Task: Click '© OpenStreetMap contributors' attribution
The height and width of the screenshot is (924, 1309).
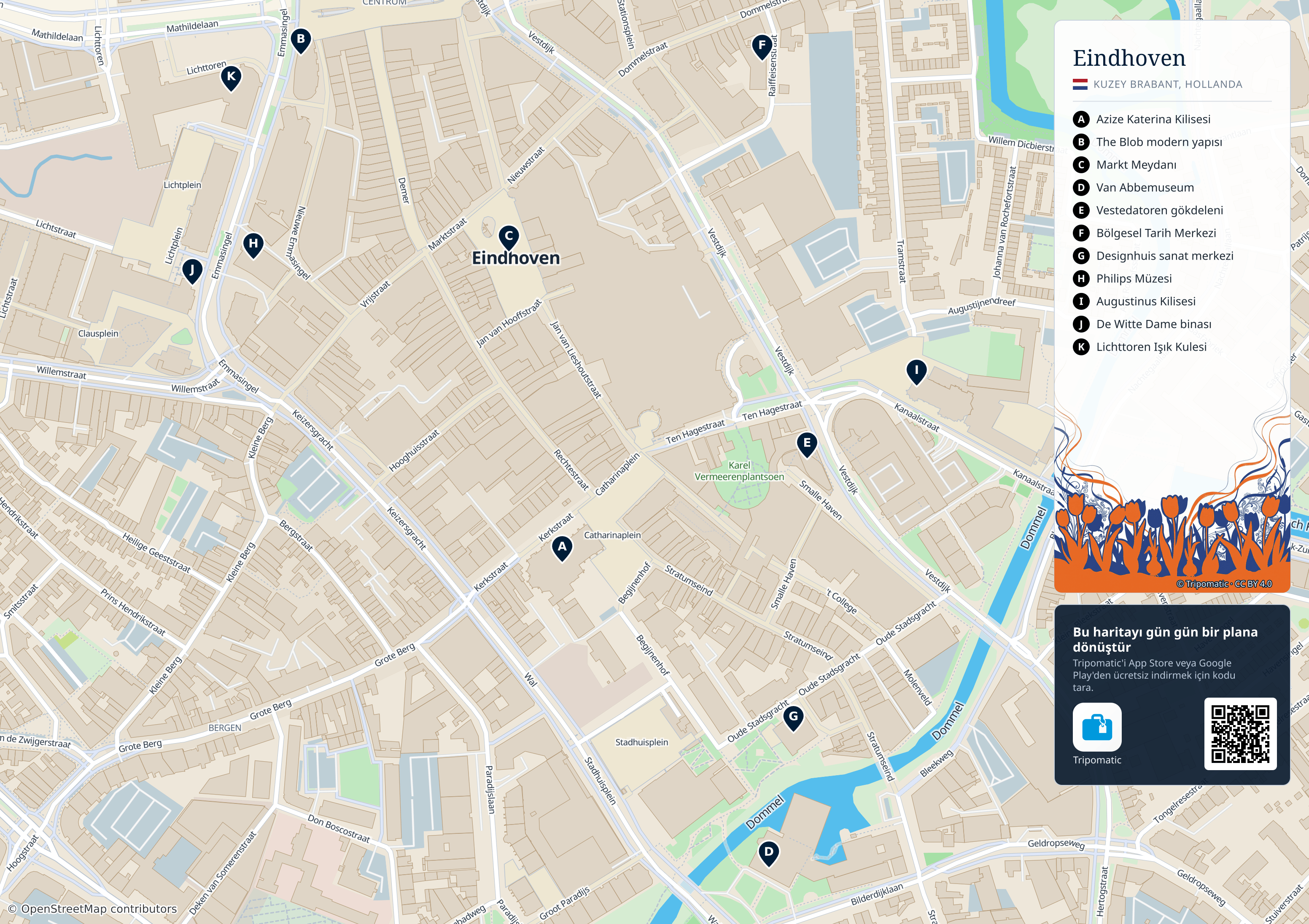Action: coord(92,908)
